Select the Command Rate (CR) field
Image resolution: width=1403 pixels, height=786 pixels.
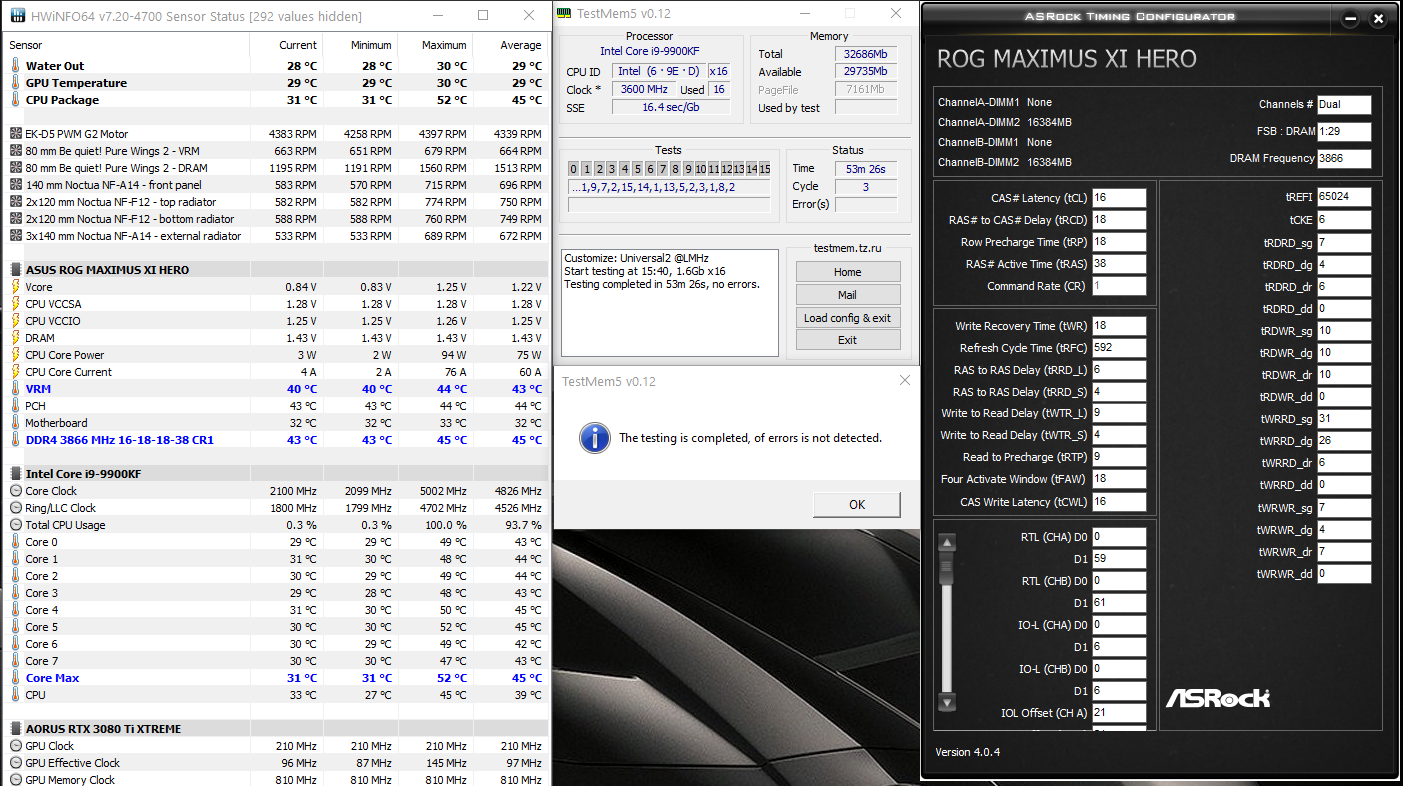pos(1119,286)
